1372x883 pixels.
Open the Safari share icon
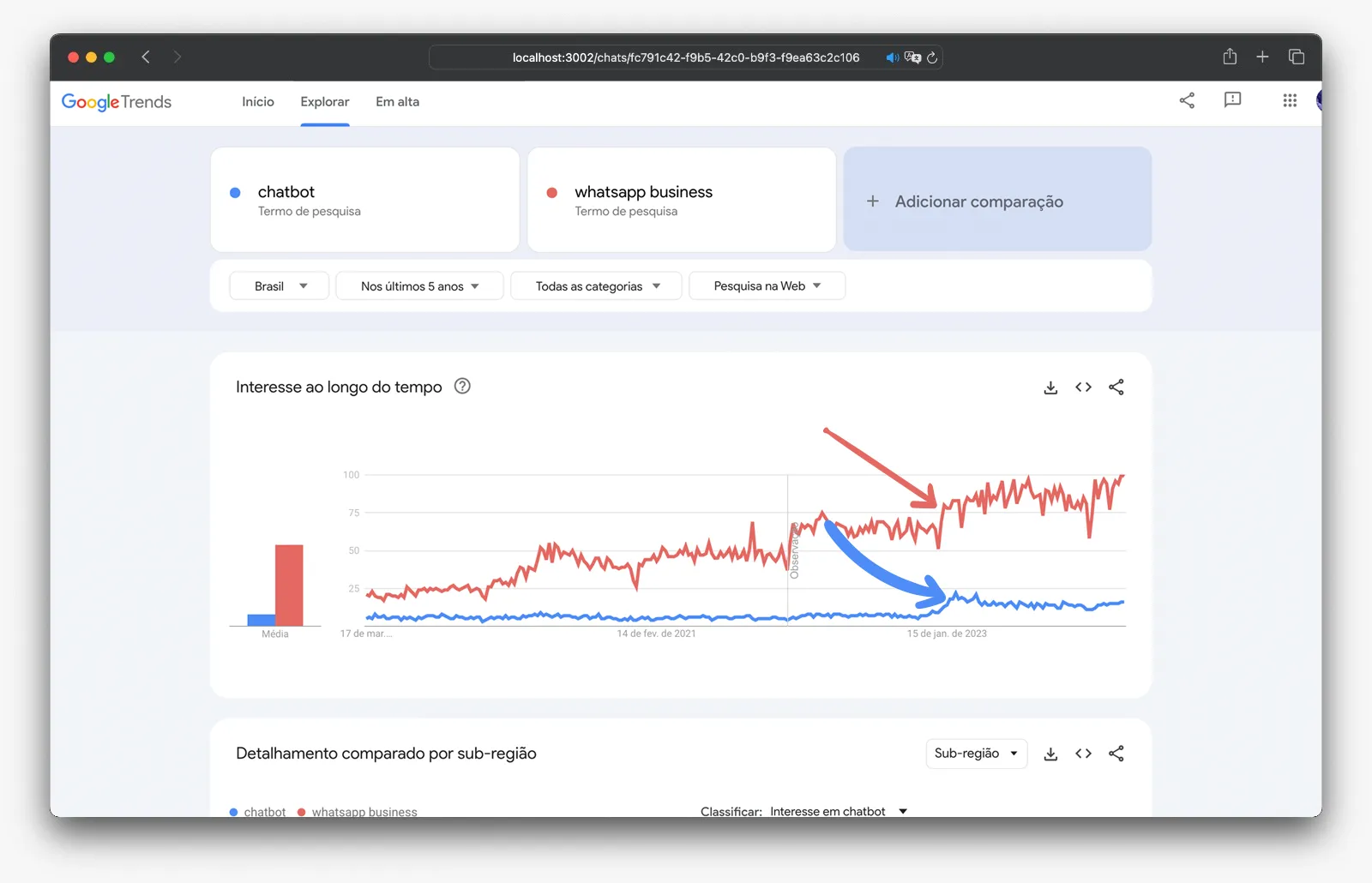tap(1230, 57)
